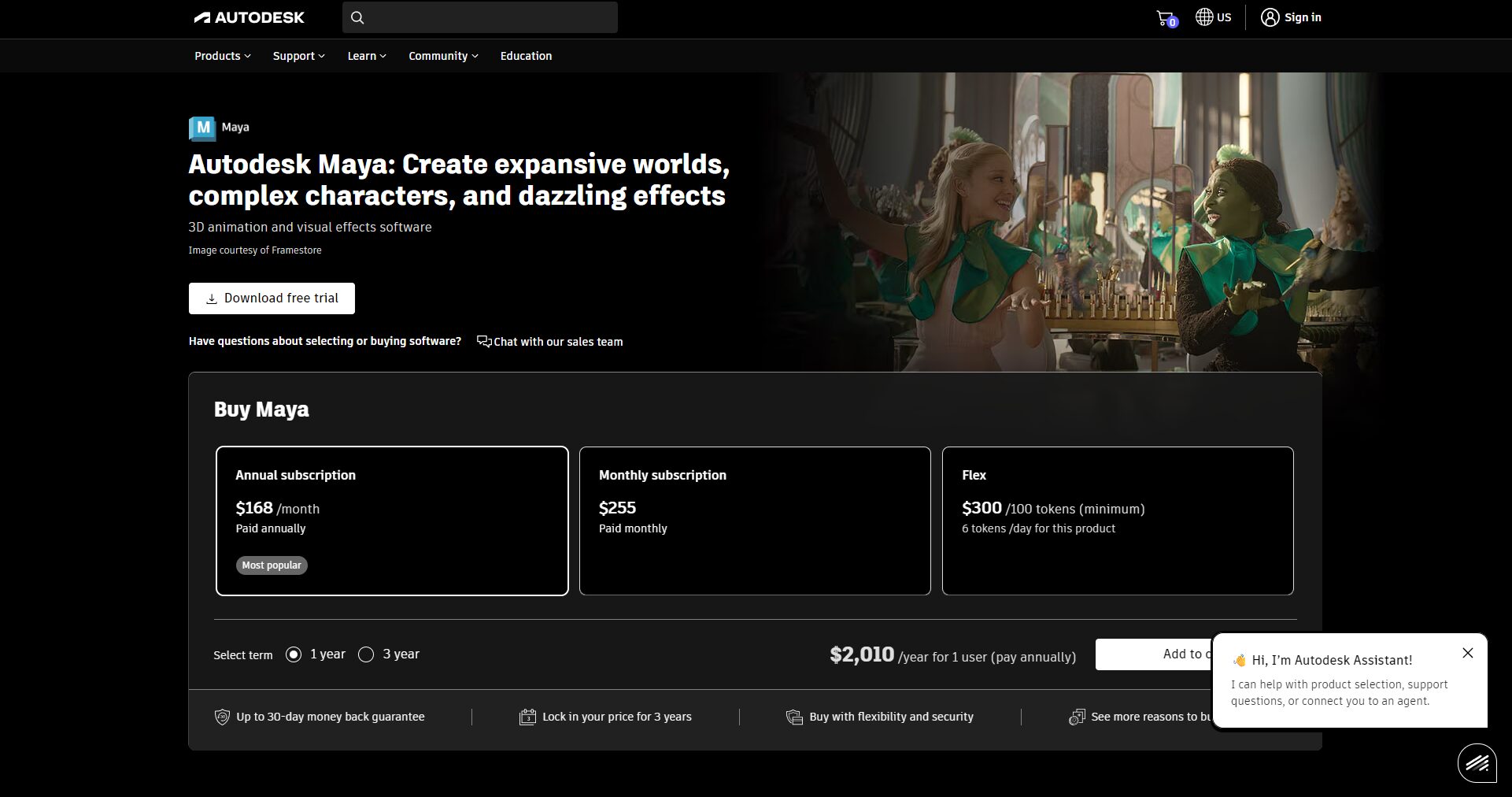Expand the Community dropdown
1512x797 pixels.
(x=443, y=56)
